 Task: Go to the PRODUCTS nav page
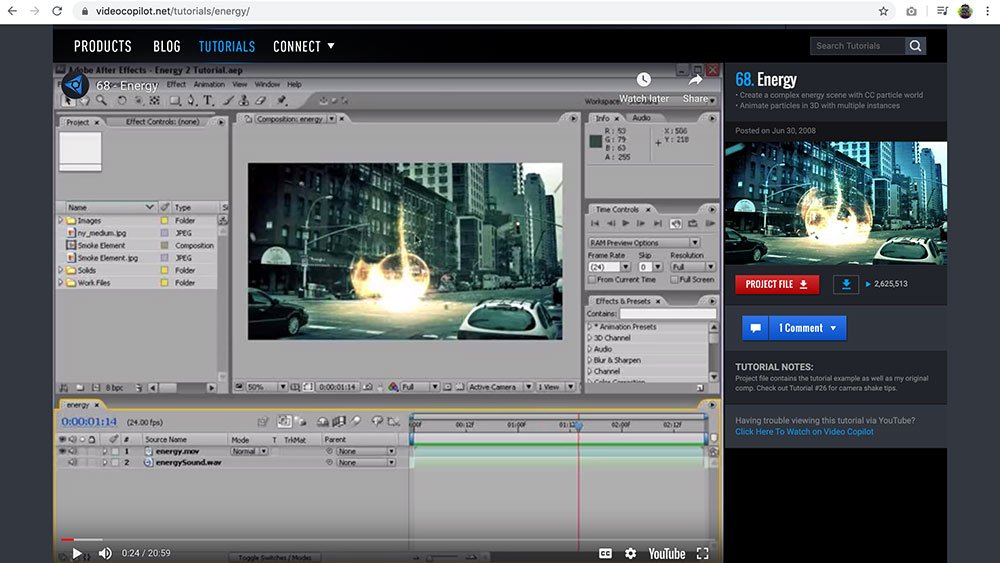pos(103,46)
